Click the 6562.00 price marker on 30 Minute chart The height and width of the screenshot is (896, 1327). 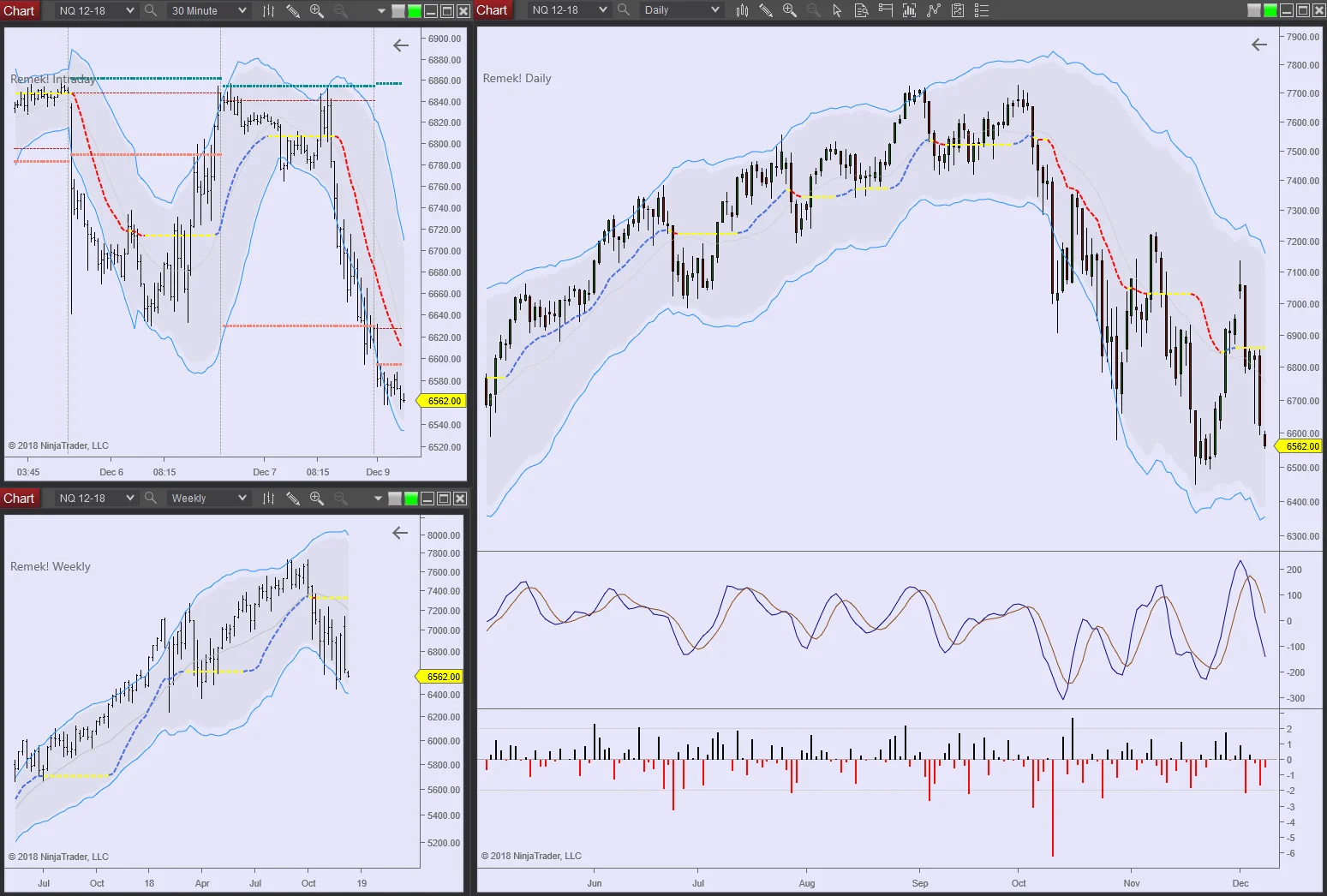(x=442, y=401)
